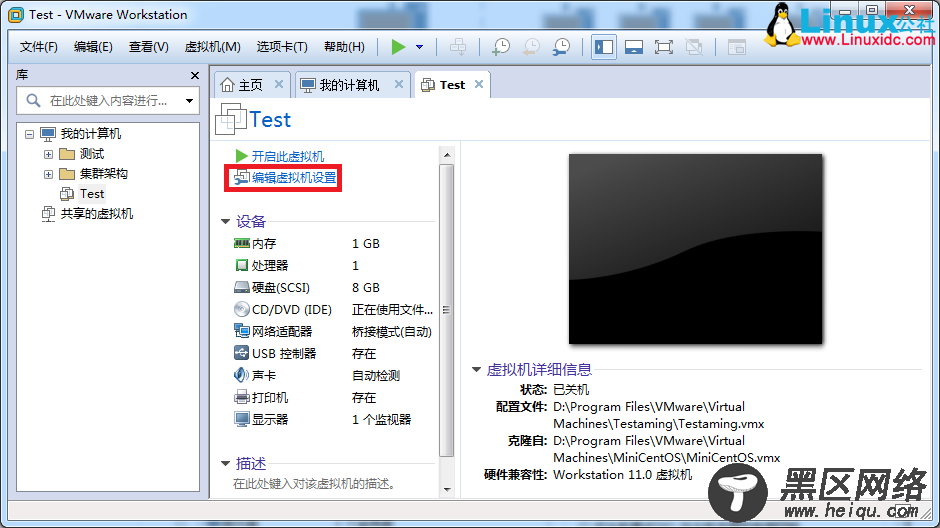Enter full screen mode icon
The height and width of the screenshot is (528, 940).
coord(664,47)
